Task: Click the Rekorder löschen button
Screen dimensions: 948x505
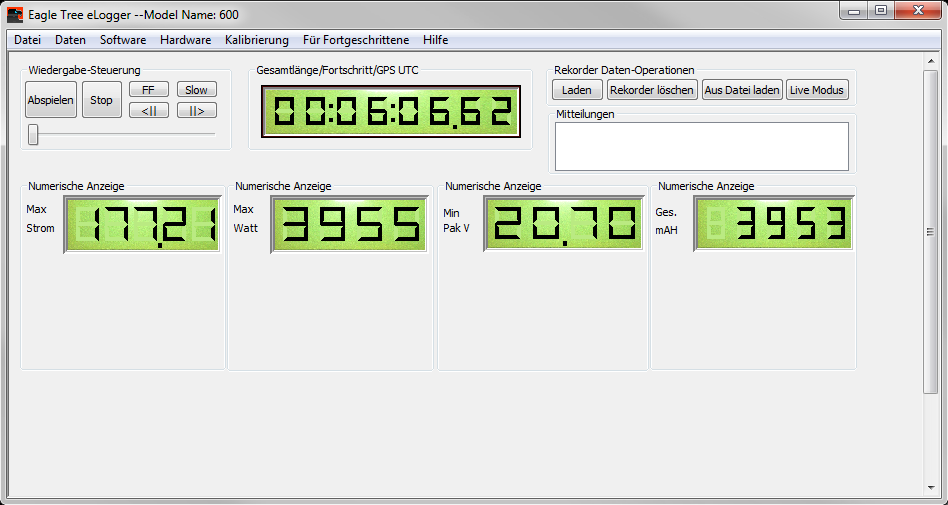Action: [x=652, y=90]
